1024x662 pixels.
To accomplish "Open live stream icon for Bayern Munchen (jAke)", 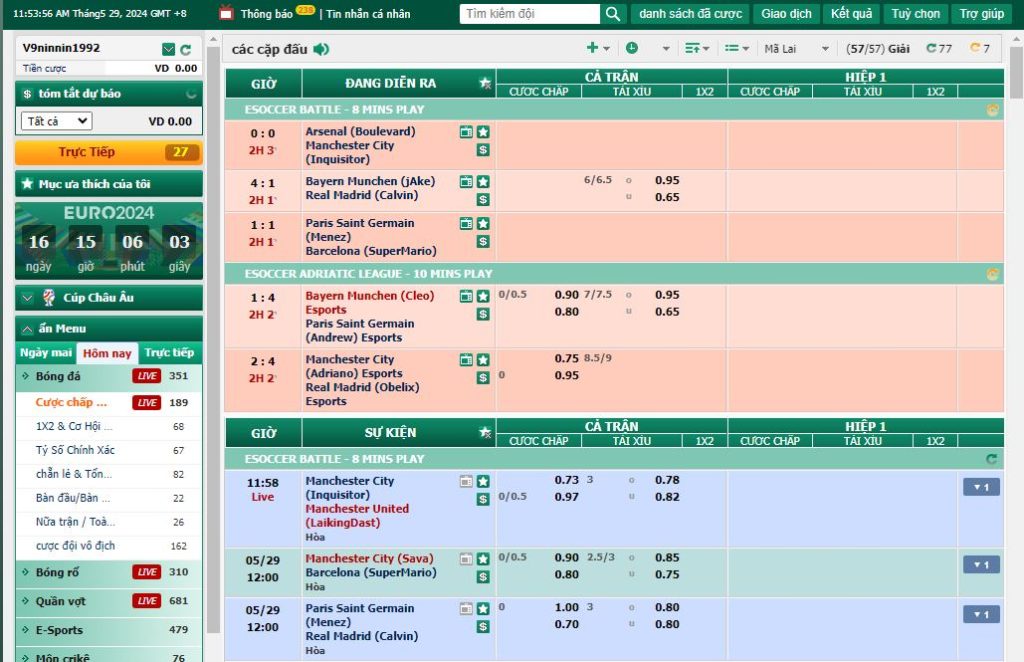I will (x=466, y=181).
